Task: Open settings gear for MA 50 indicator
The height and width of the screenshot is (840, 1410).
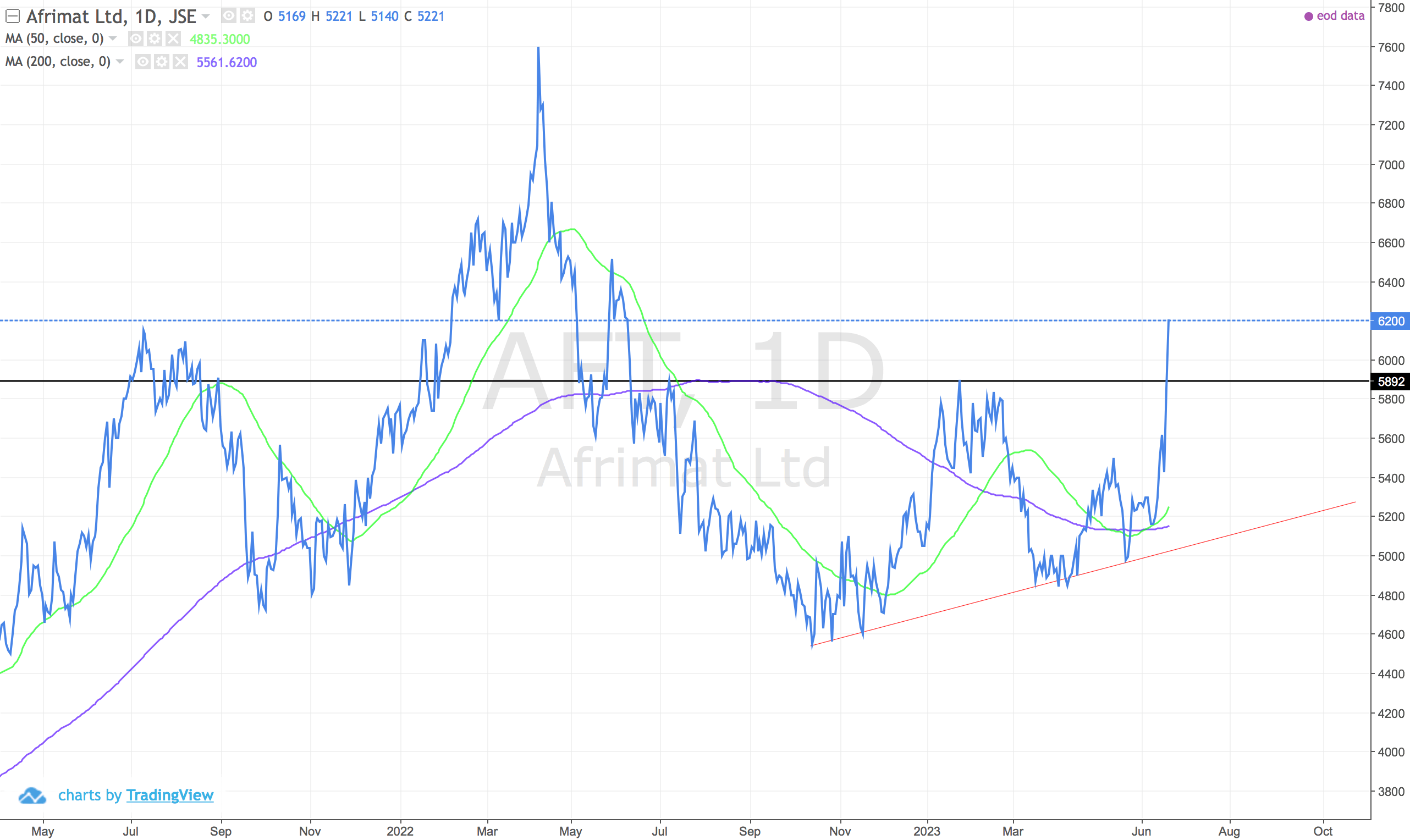Action: (155, 38)
